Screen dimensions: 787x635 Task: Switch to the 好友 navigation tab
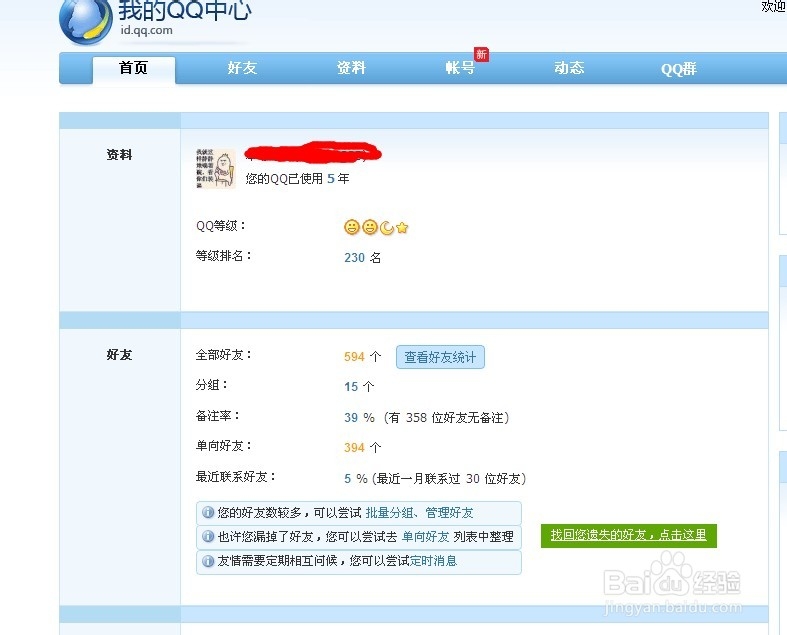pos(242,68)
